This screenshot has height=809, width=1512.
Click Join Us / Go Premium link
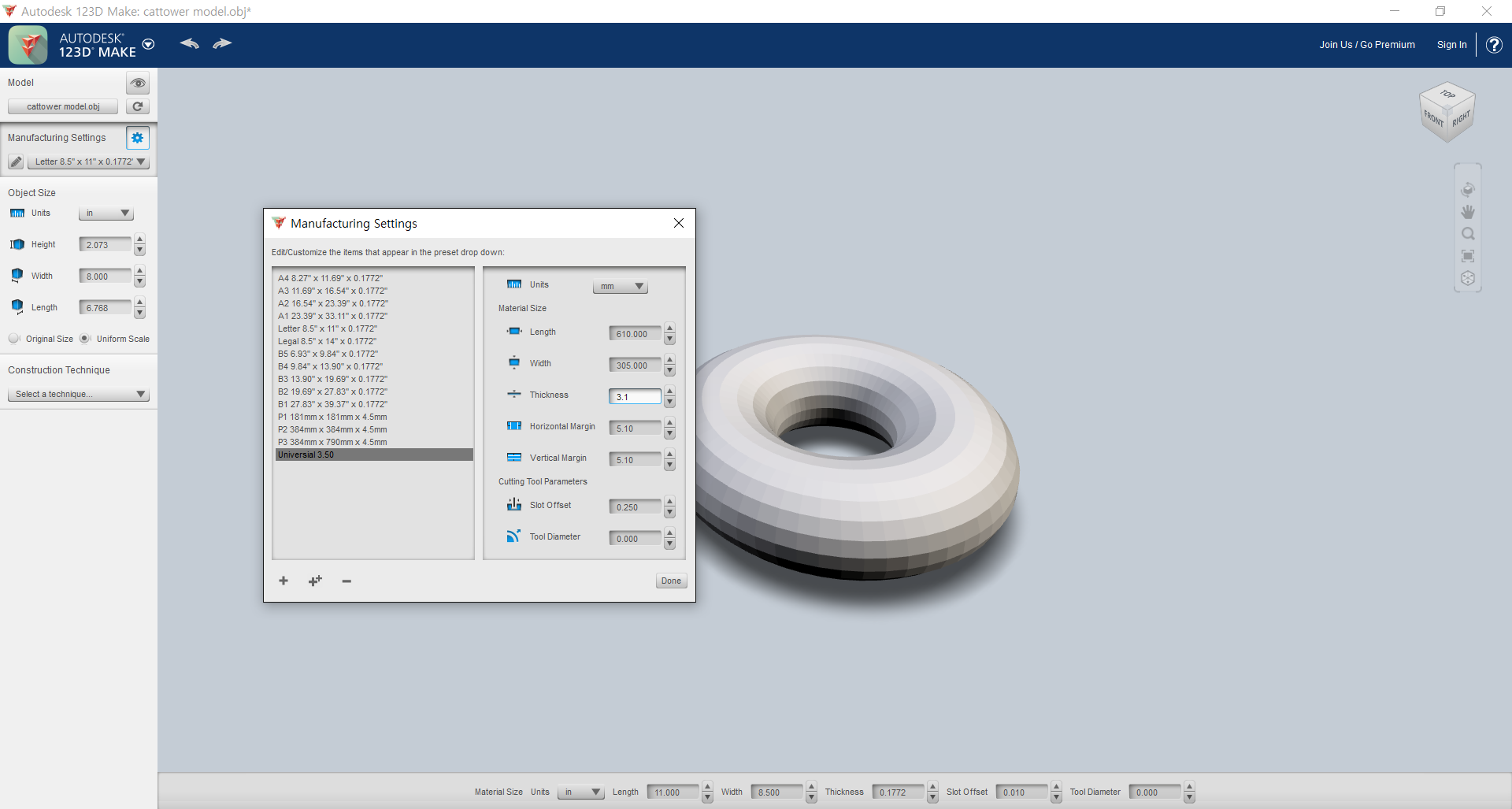(x=1367, y=45)
